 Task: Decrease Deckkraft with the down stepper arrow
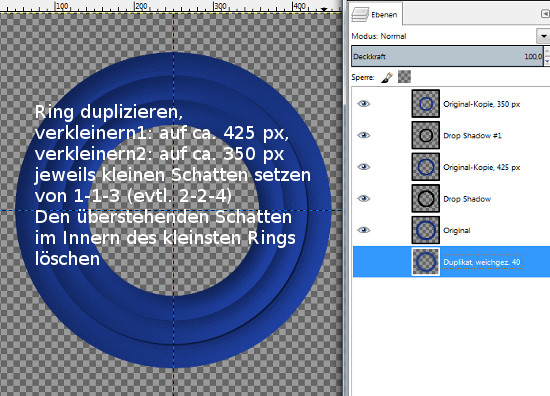[x=547, y=61]
